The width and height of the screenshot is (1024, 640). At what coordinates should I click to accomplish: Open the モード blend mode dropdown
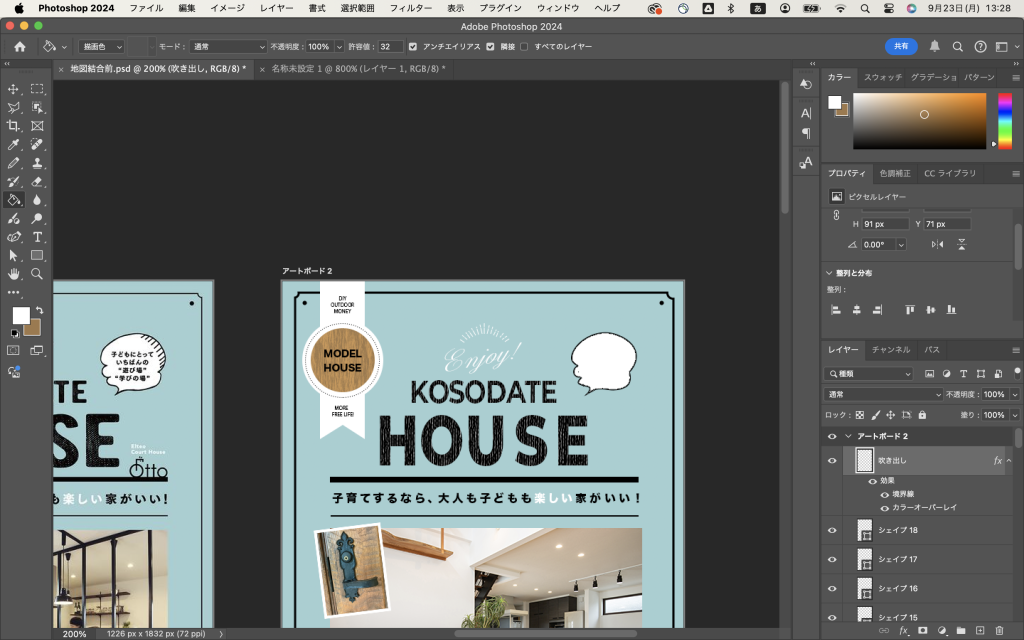pyautogui.click(x=228, y=47)
